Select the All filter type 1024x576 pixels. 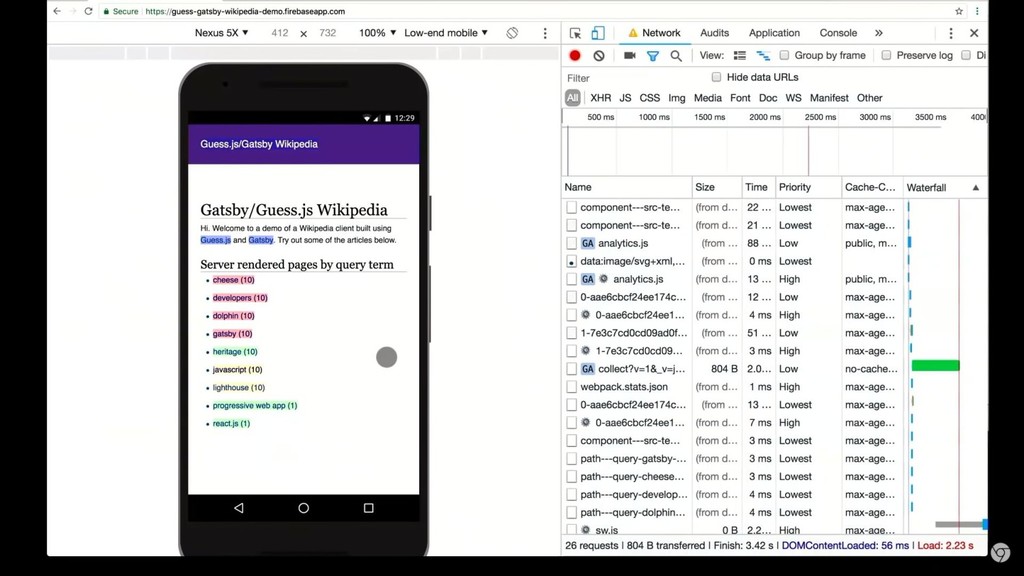click(572, 98)
